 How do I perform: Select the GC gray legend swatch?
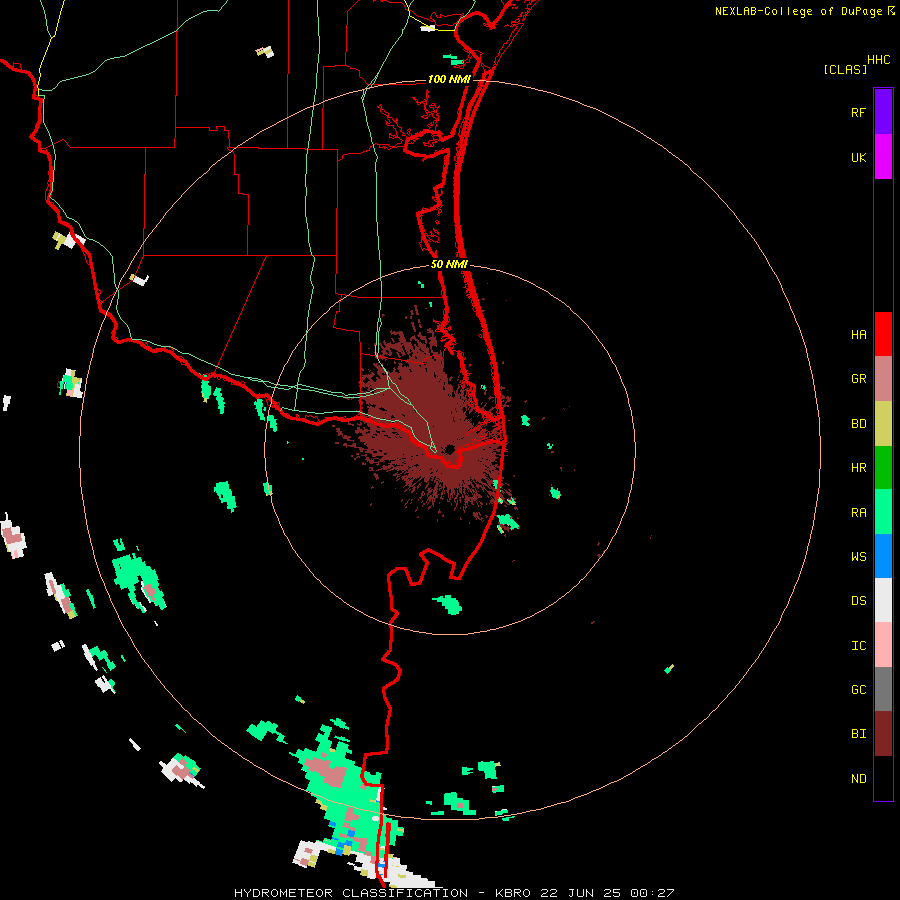point(883,689)
